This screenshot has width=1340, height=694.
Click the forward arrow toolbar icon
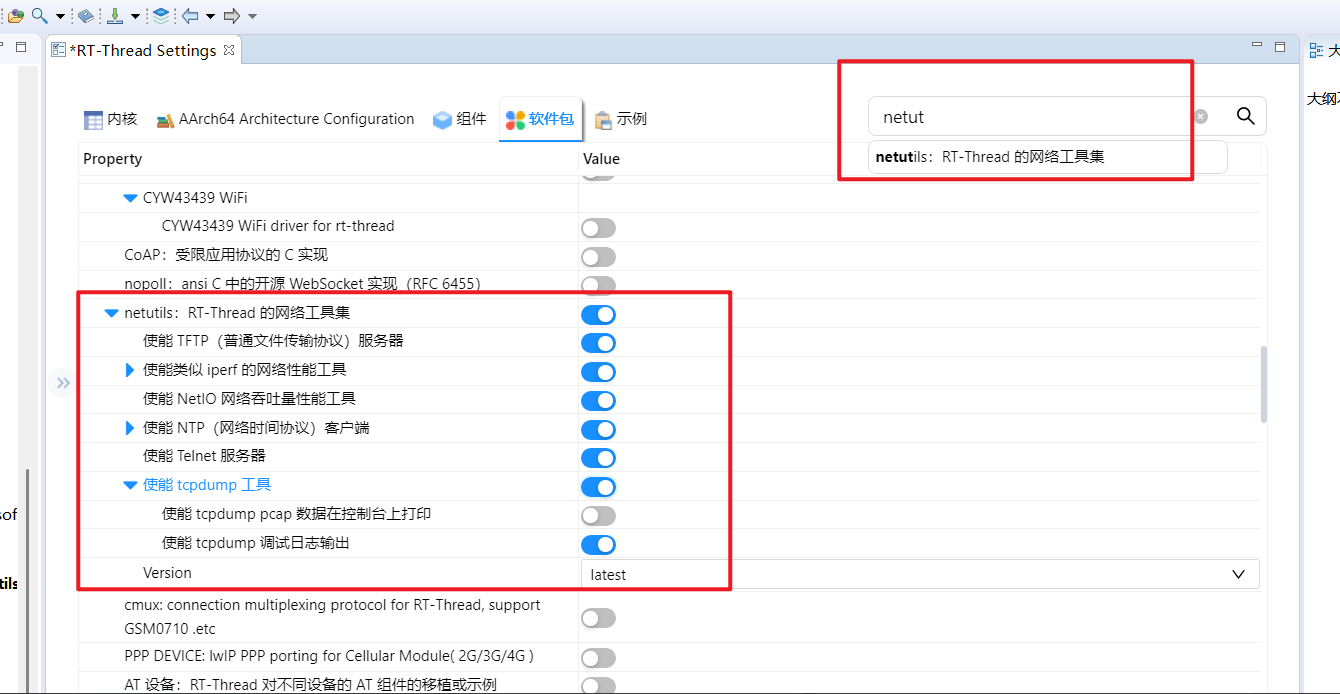(232, 16)
